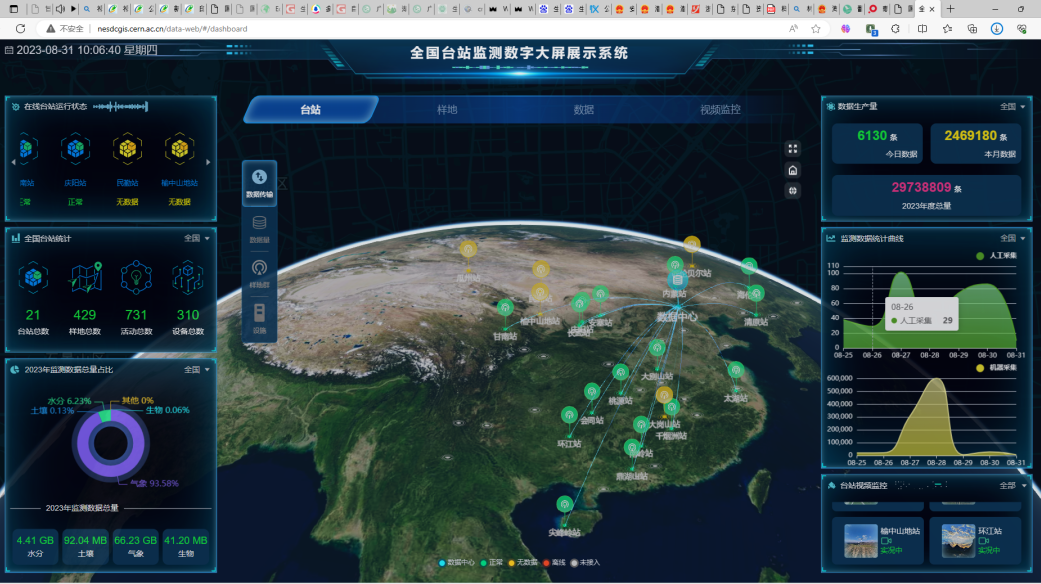Select the 设施 sidebar icon
This screenshot has height=584, width=1041.
(260, 319)
